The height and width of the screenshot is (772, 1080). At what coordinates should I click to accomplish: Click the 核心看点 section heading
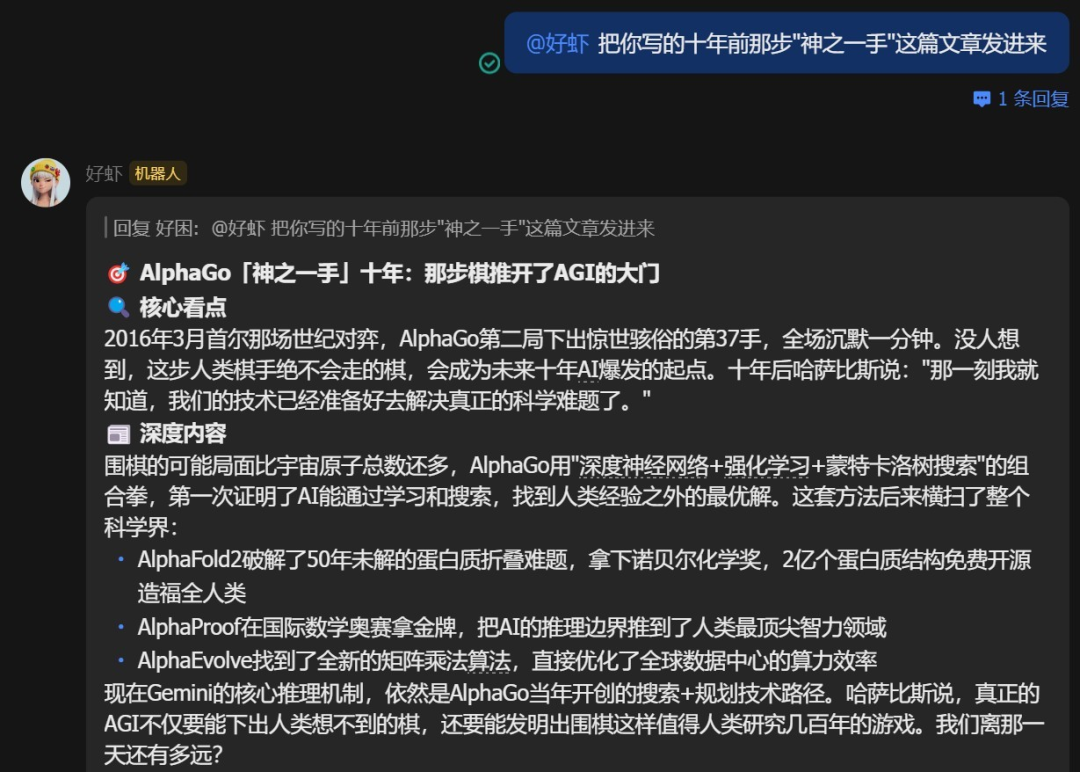click(x=183, y=307)
